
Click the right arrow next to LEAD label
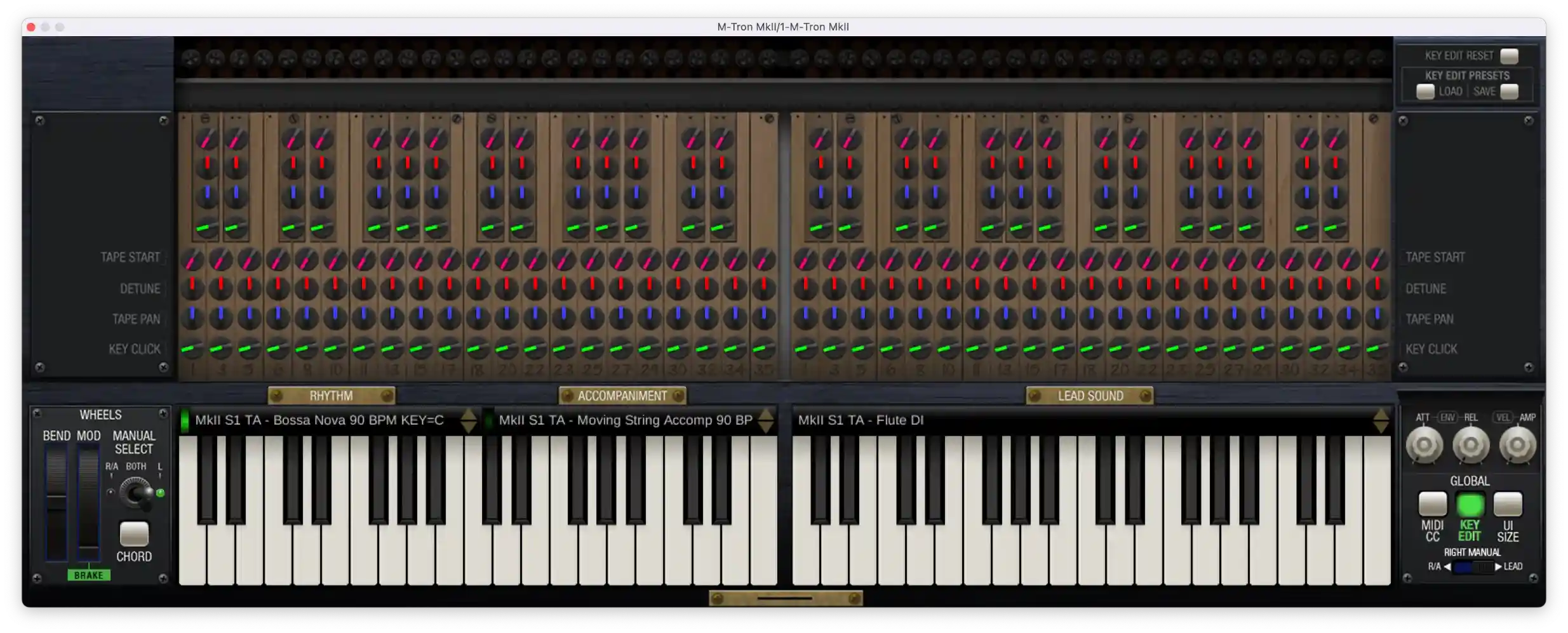tap(1498, 566)
